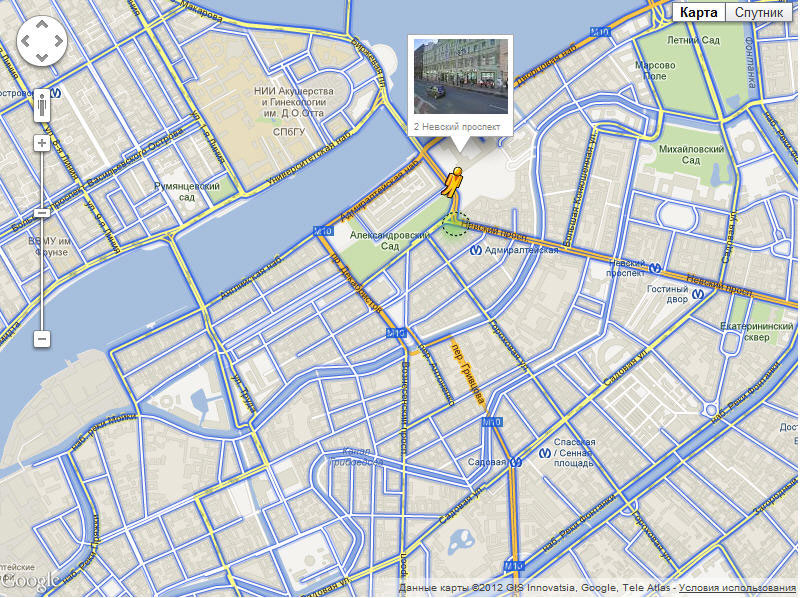Click the Google logo in the corner
Image resolution: width=805 pixels, height=598 pixels.
click(x=31, y=581)
